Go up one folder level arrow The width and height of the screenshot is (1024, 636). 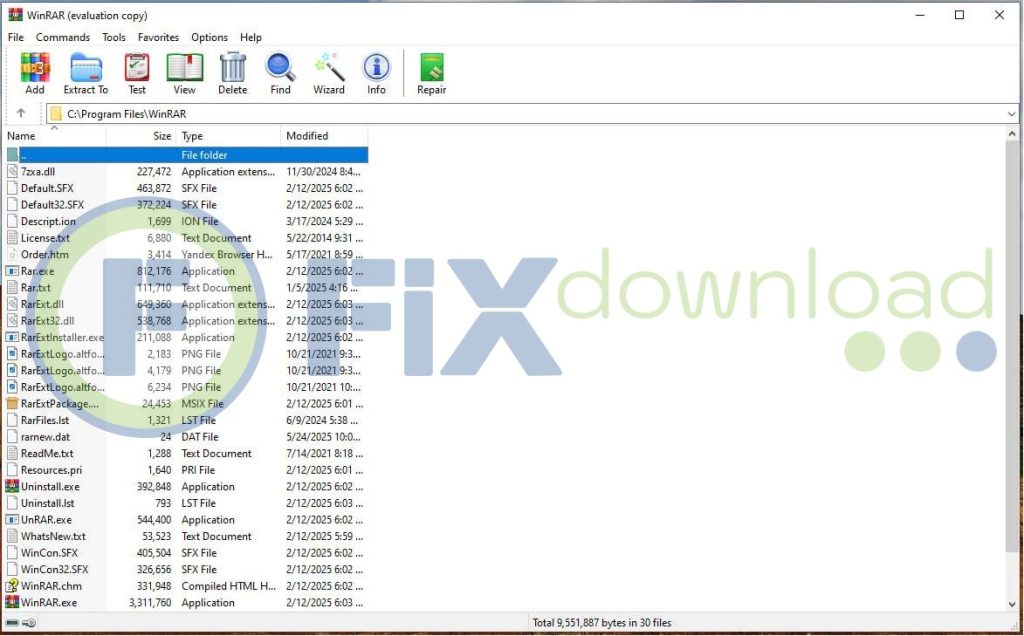click(x=21, y=113)
